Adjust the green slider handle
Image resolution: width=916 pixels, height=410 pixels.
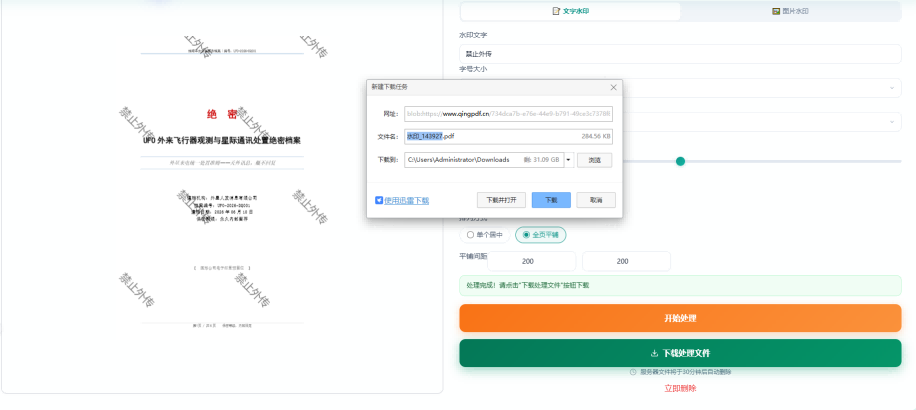pos(680,161)
